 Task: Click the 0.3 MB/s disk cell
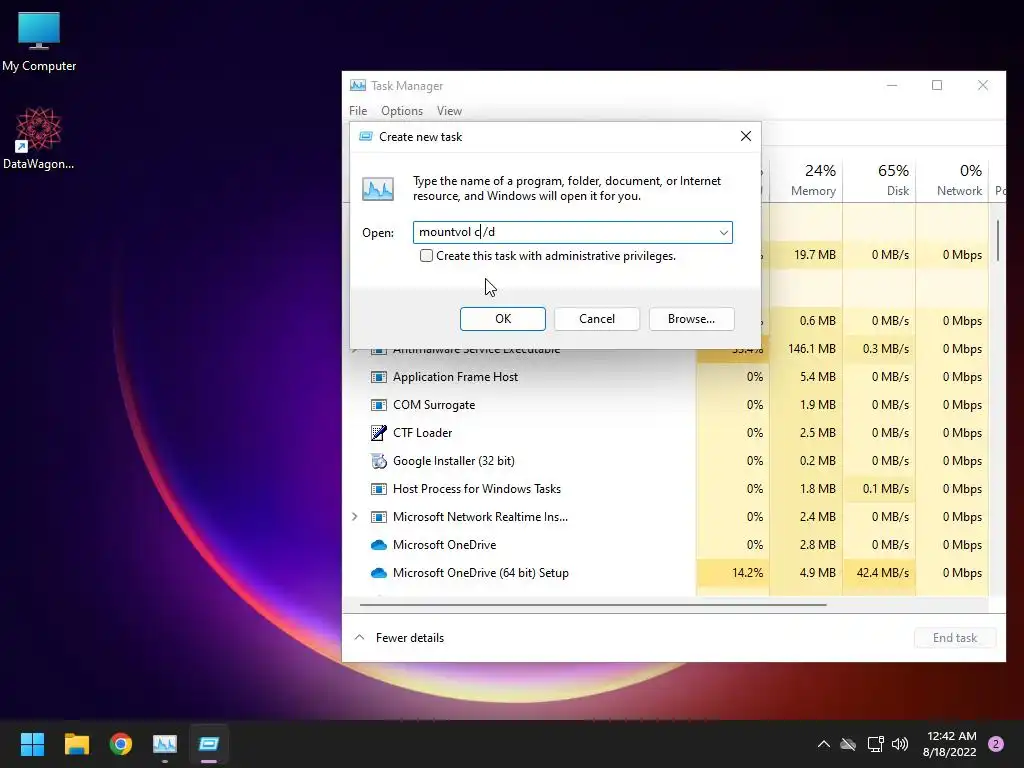click(x=880, y=349)
